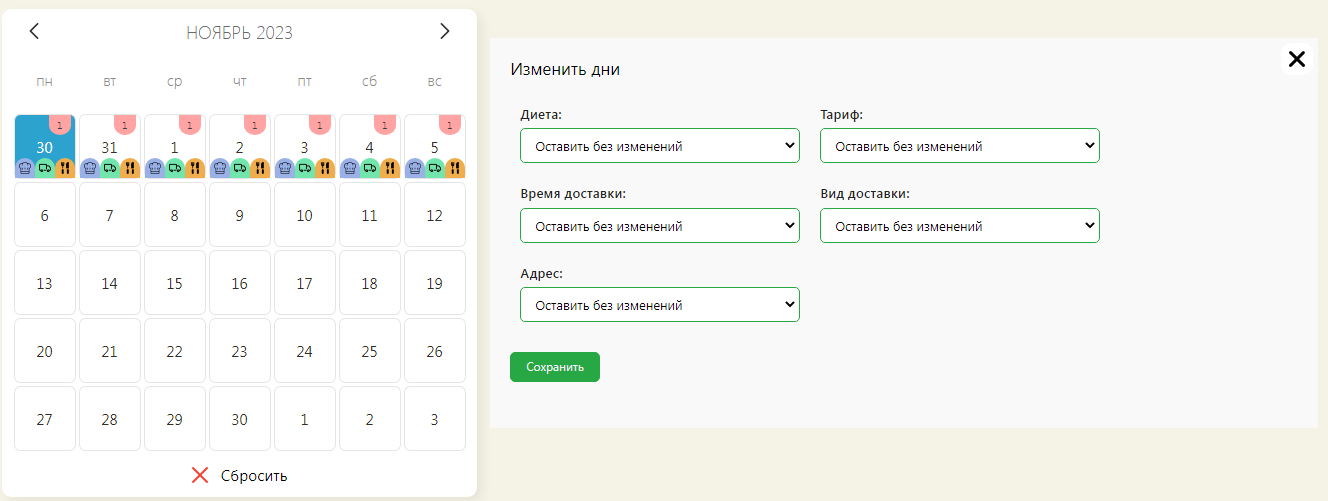Open the Диета dropdown
The height and width of the screenshot is (501, 1328).
click(x=659, y=146)
